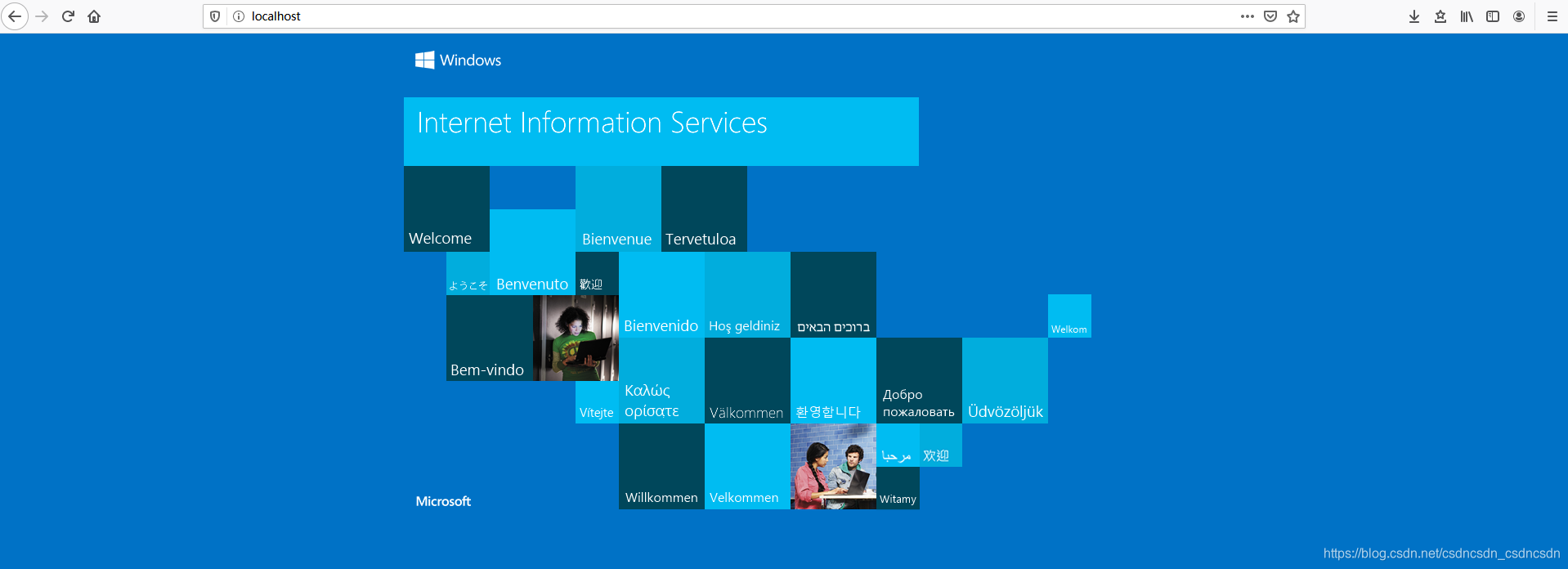The width and height of the screenshot is (1568, 569).
Task: Click the Korean 환영합니다 tile
Action: 833,380
